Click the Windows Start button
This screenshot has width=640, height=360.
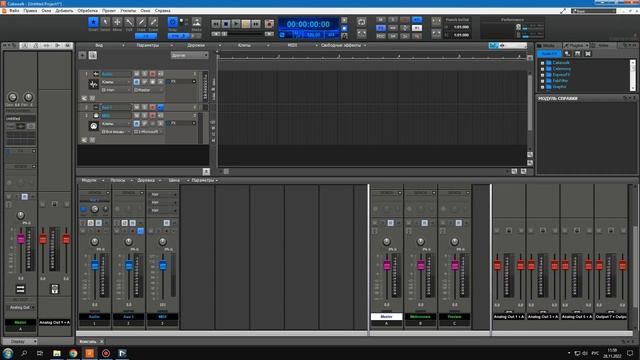coord(8,353)
